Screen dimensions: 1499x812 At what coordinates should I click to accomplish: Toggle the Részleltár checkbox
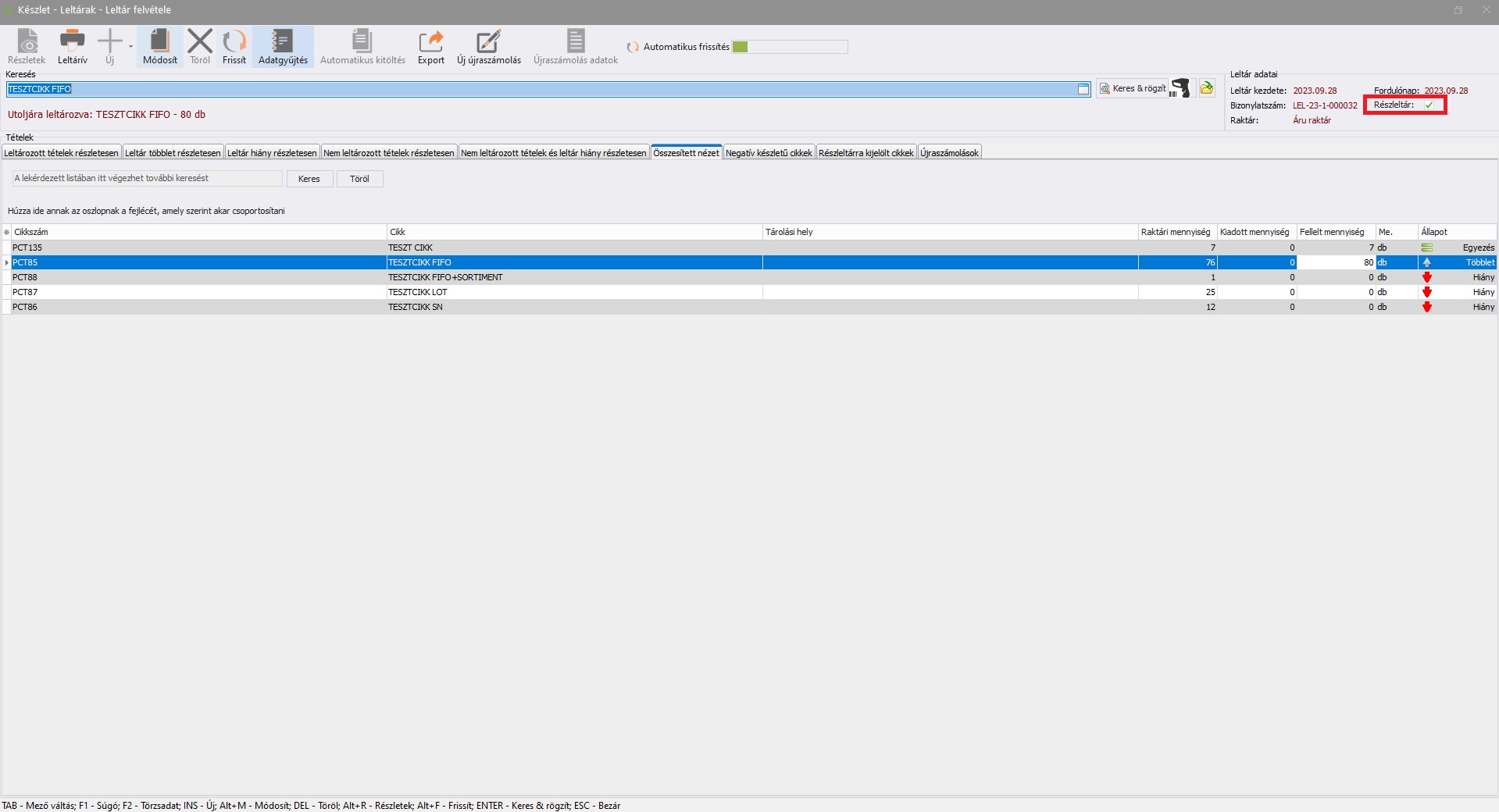click(x=1429, y=105)
